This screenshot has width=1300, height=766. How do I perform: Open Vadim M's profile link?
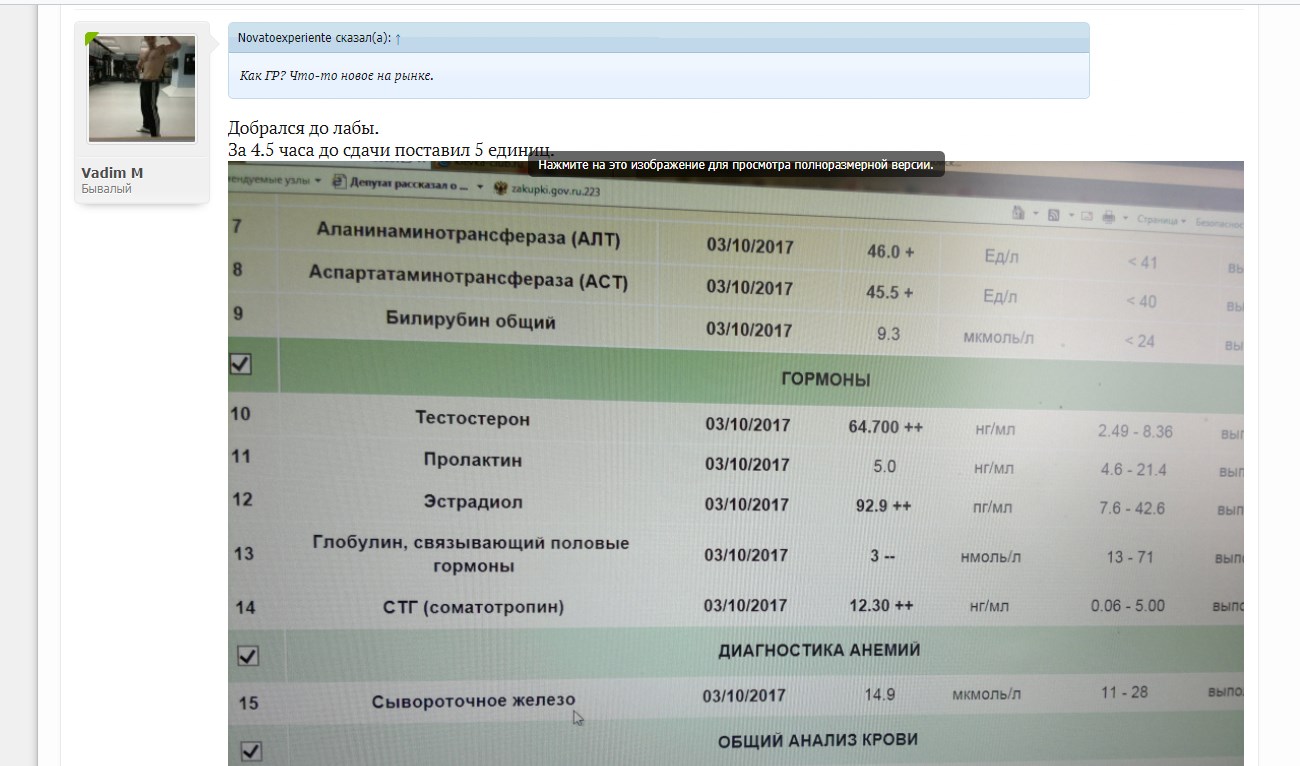110,172
